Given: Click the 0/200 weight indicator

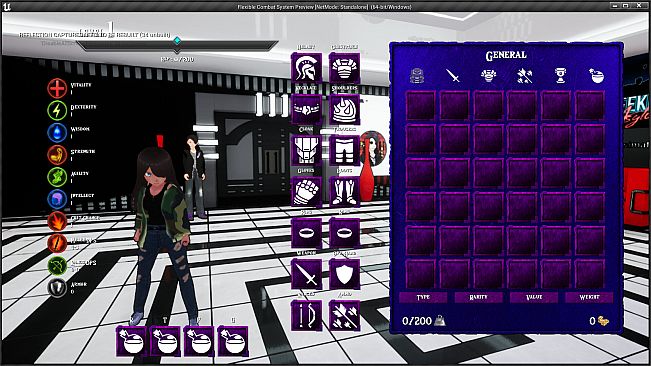Looking at the screenshot, I should 423,321.
